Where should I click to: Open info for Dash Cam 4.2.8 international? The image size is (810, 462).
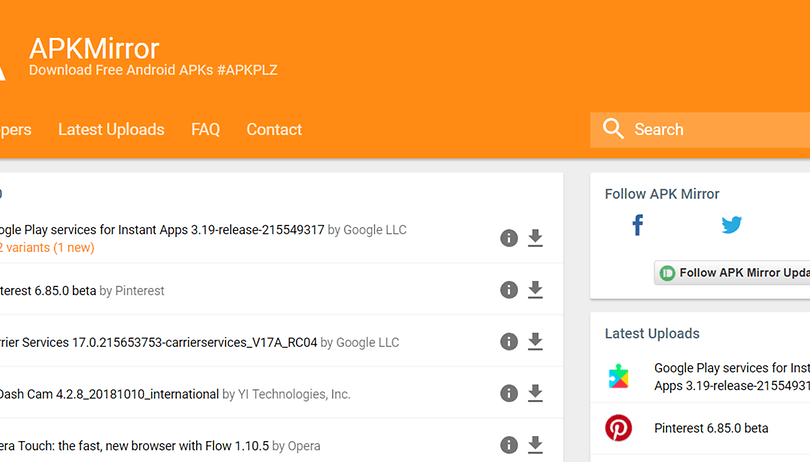pos(509,393)
